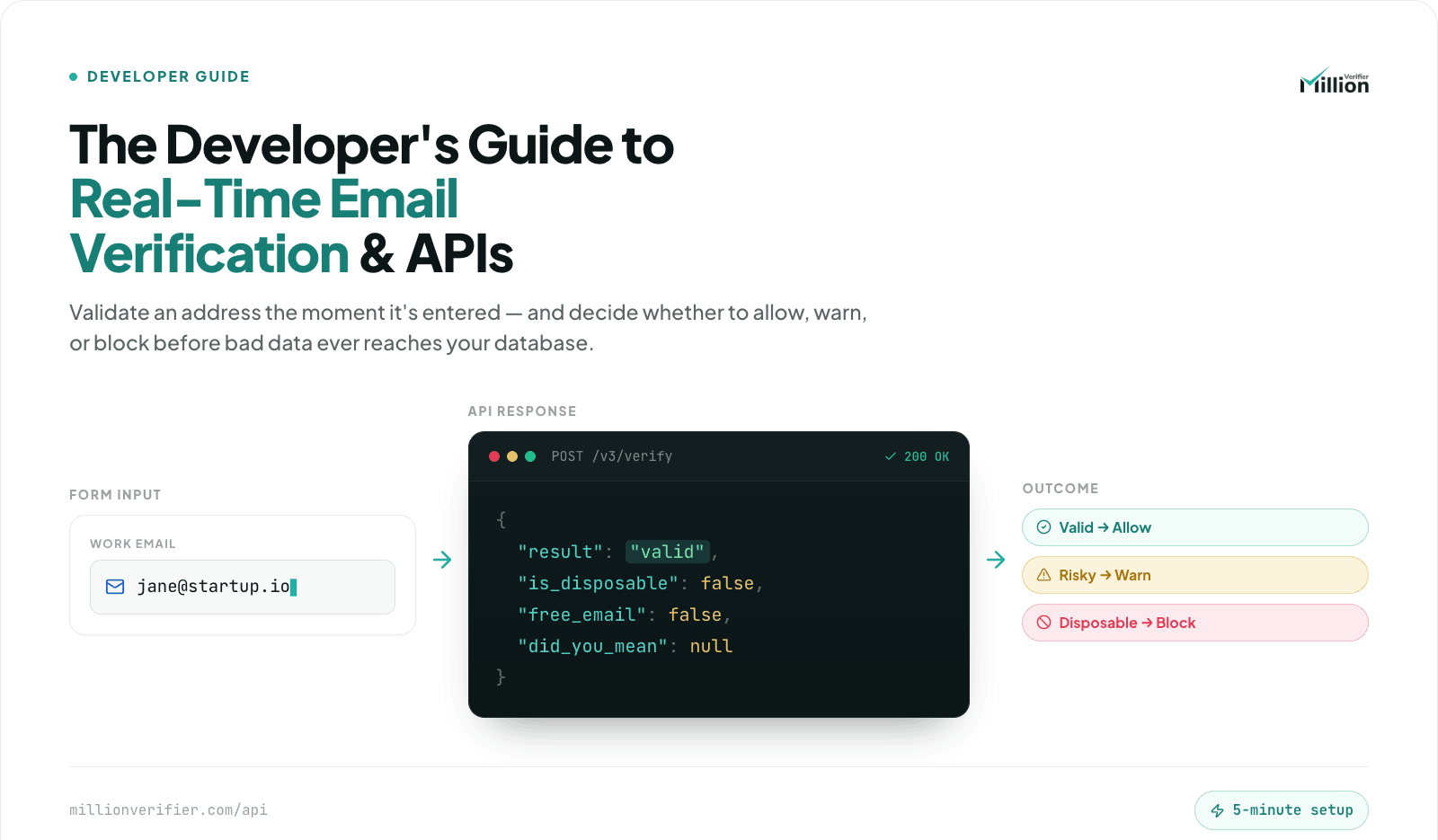Image resolution: width=1438 pixels, height=840 pixels.
Task: Click the highlighted "valid" value
Action: (x=668, y=552)
